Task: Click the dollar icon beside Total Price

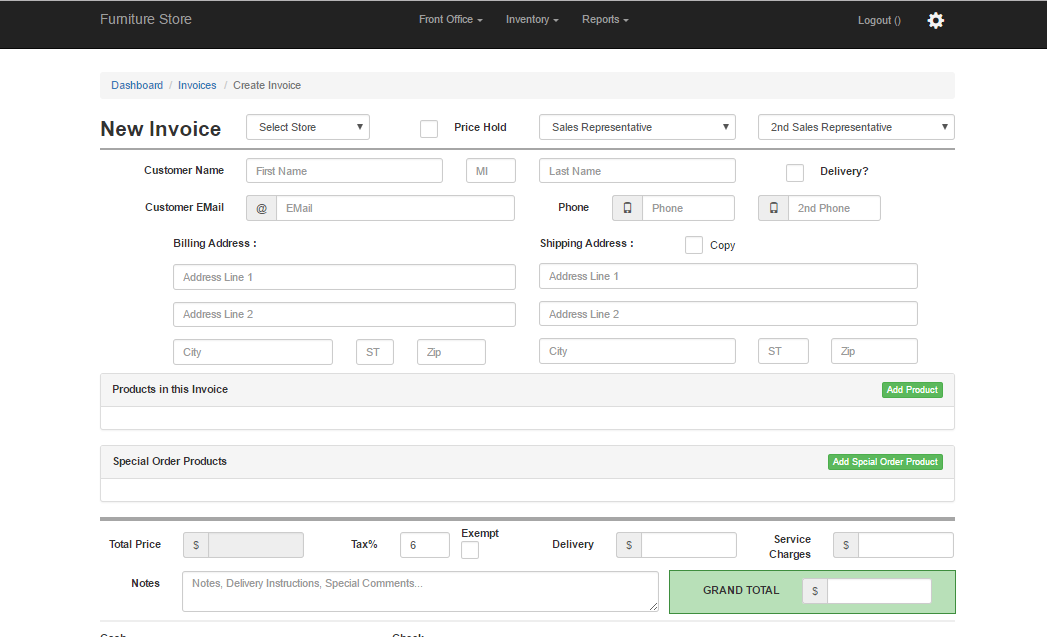Action: (x=196, y=545)
